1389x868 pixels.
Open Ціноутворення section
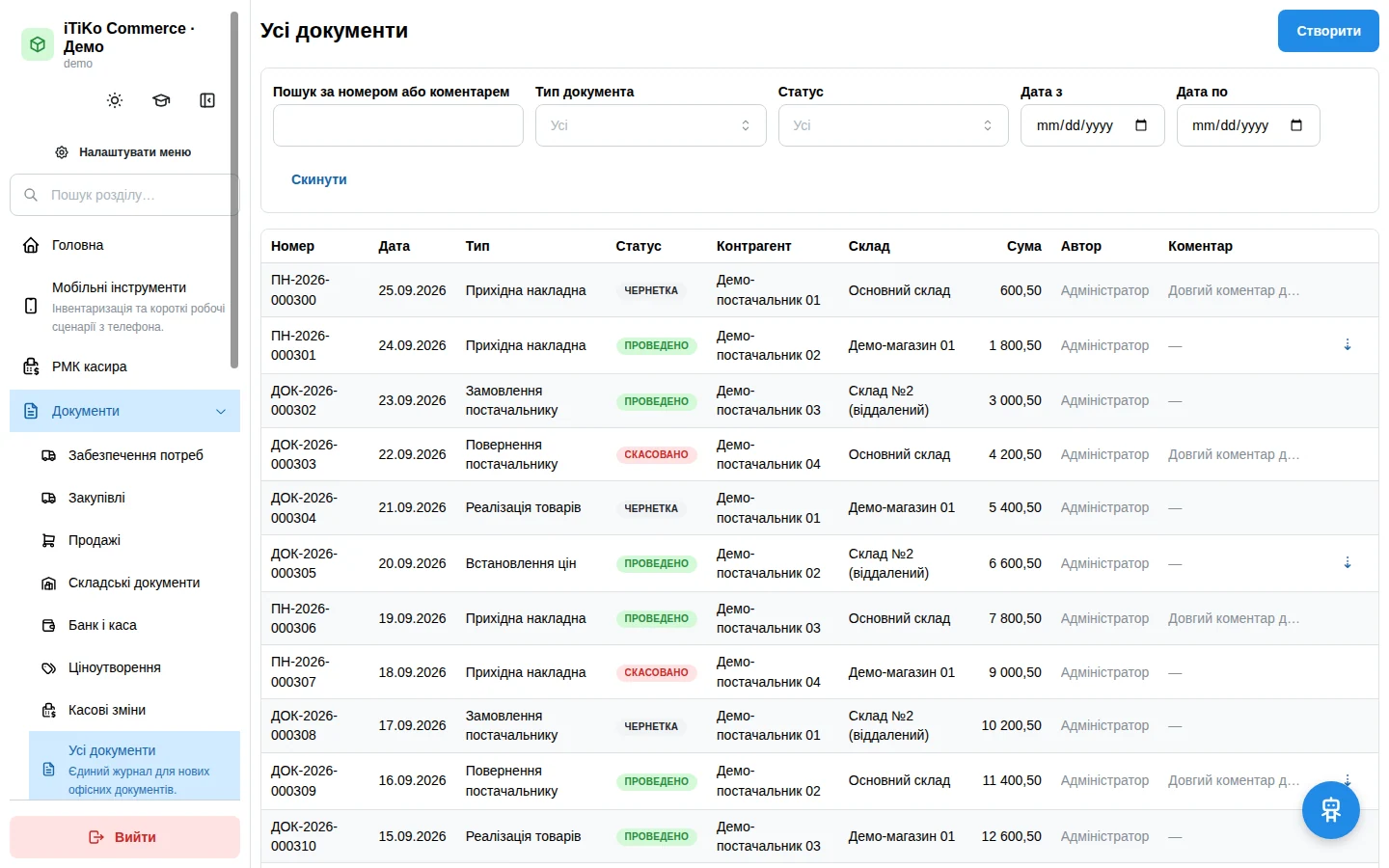[x=134, y=667]
